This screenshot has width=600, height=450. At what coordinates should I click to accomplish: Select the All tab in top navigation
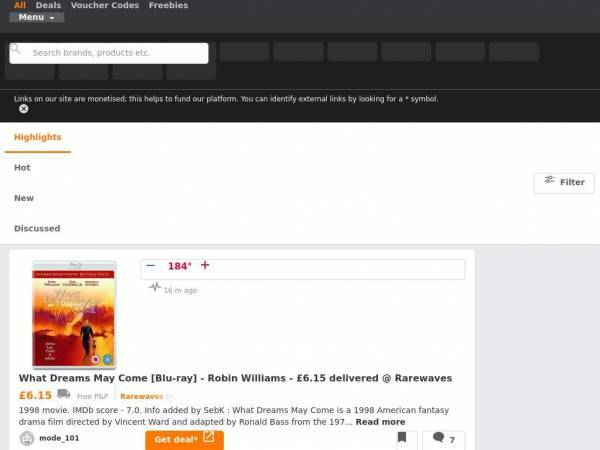pos(20,5)
